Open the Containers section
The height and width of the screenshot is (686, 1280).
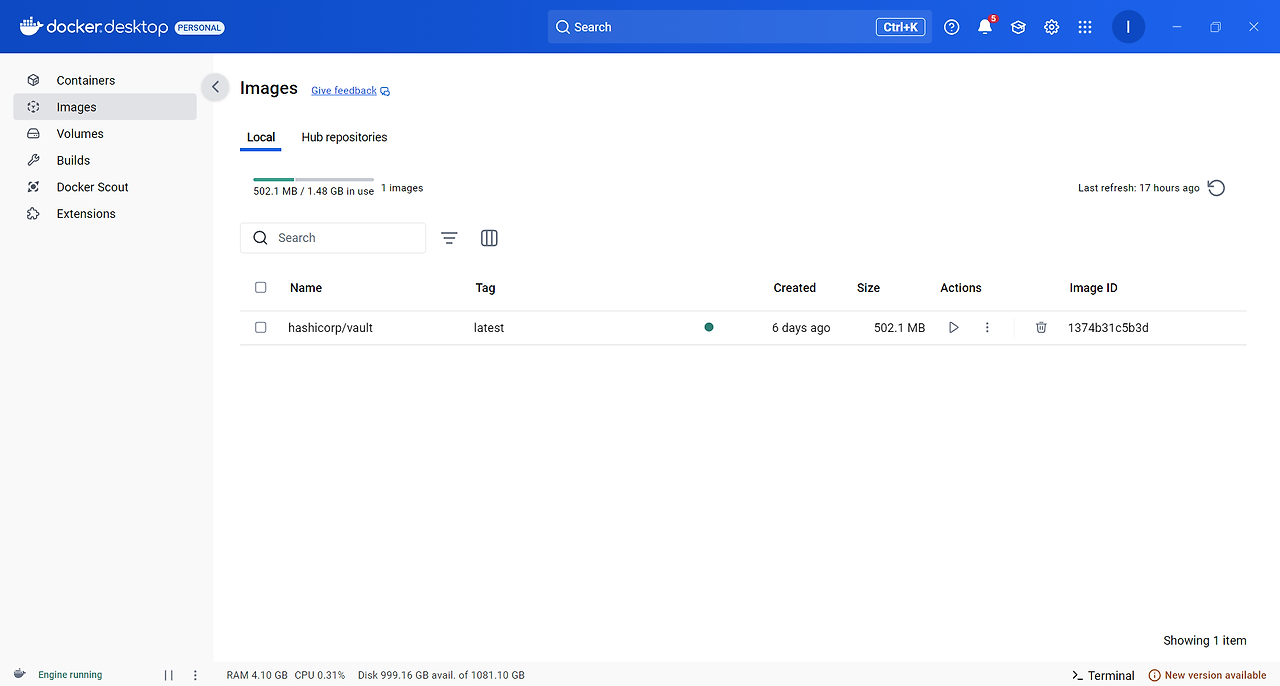tap(104, 80)
